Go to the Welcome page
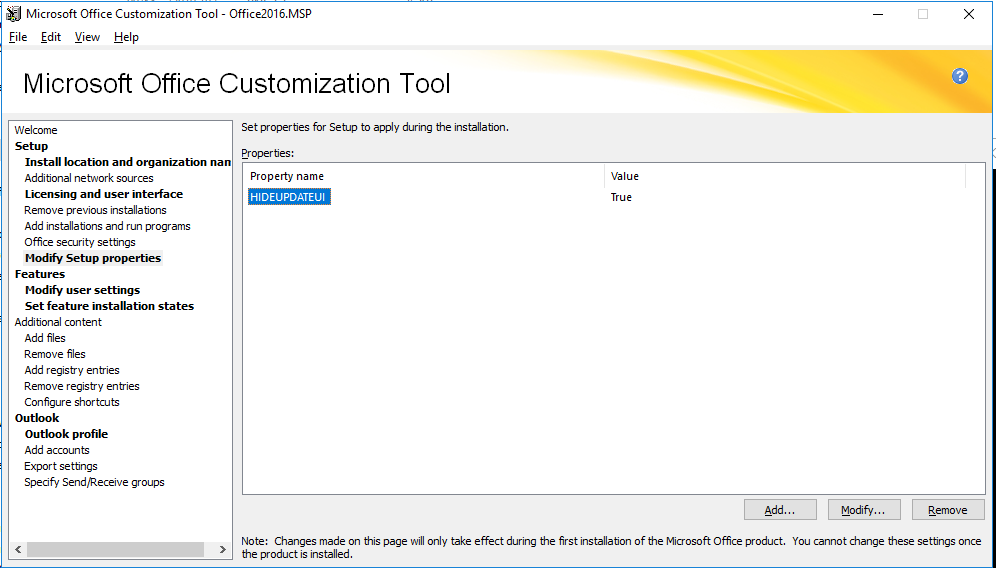 pyautogui.click(x=36, y=130)
